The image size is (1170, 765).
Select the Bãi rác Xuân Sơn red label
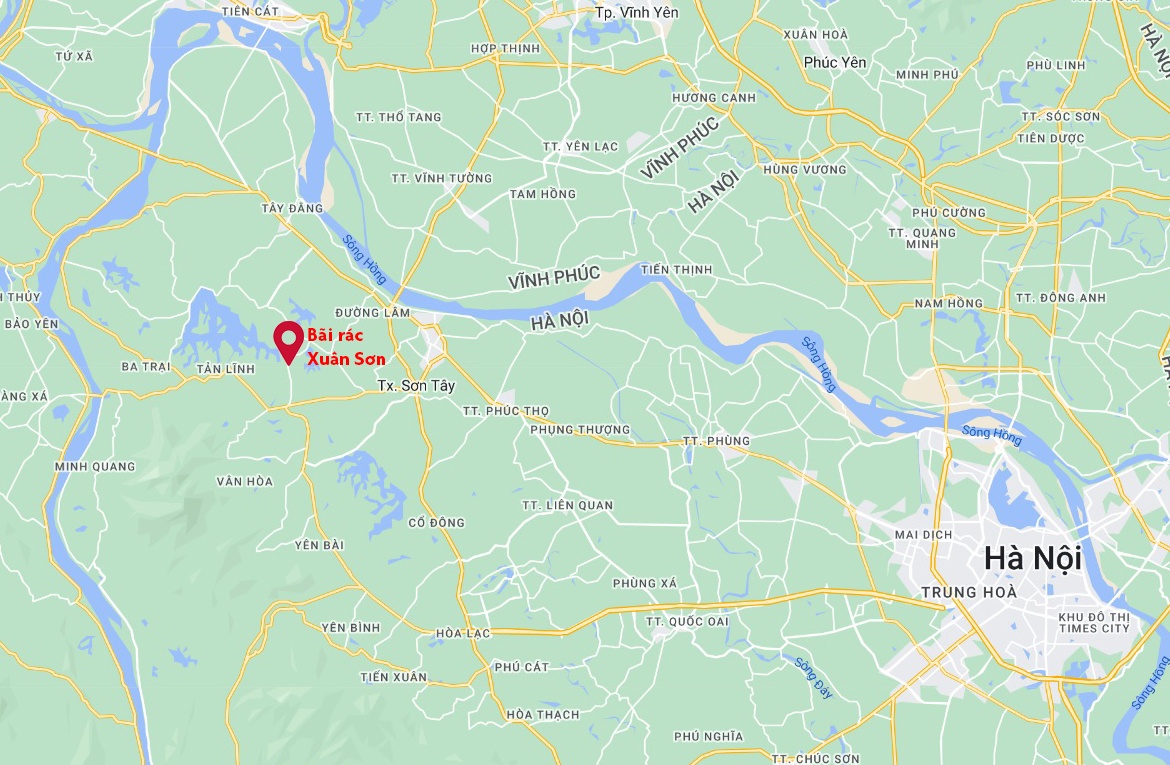[346, 347]
